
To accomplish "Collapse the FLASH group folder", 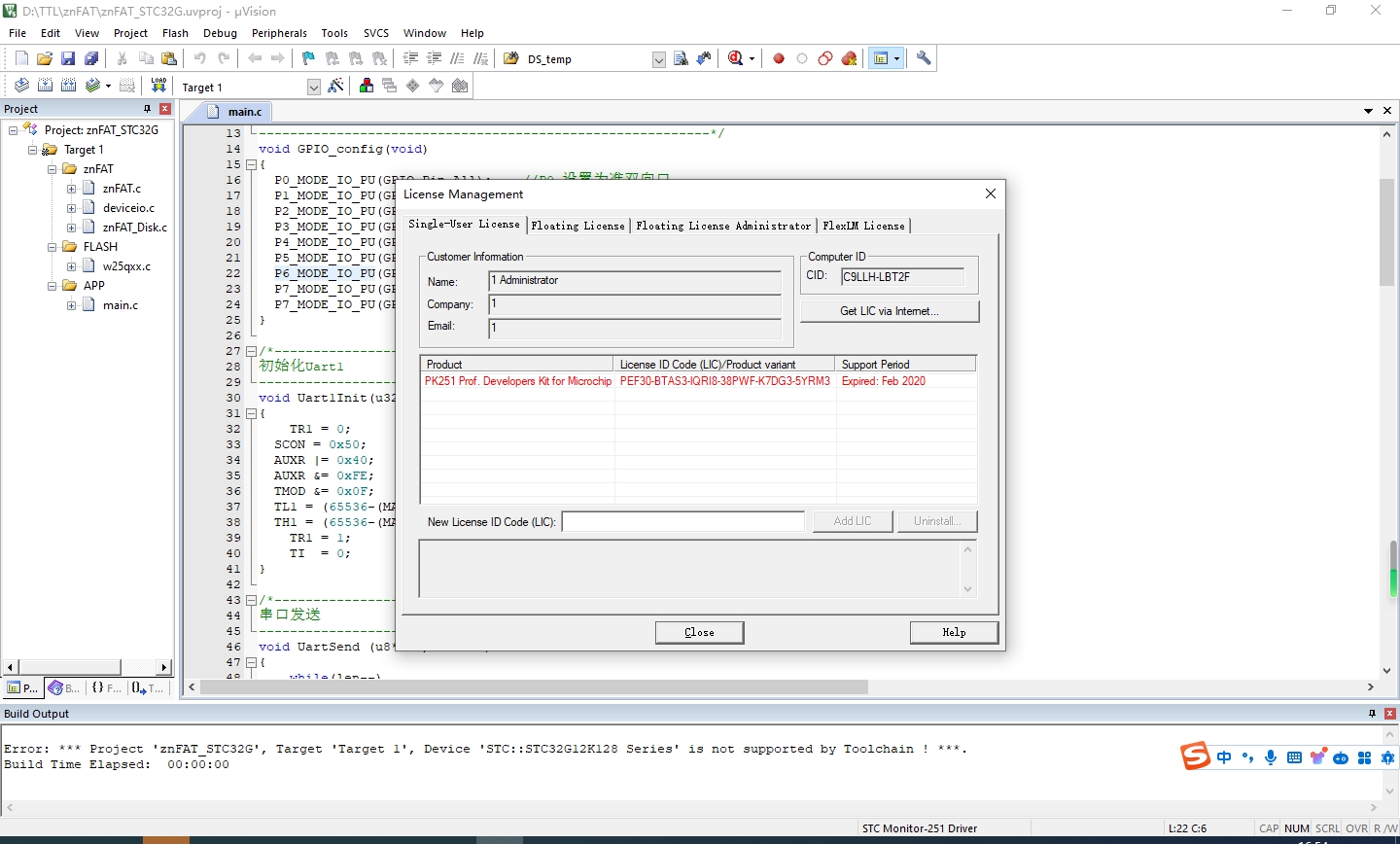I will (52, 247).
